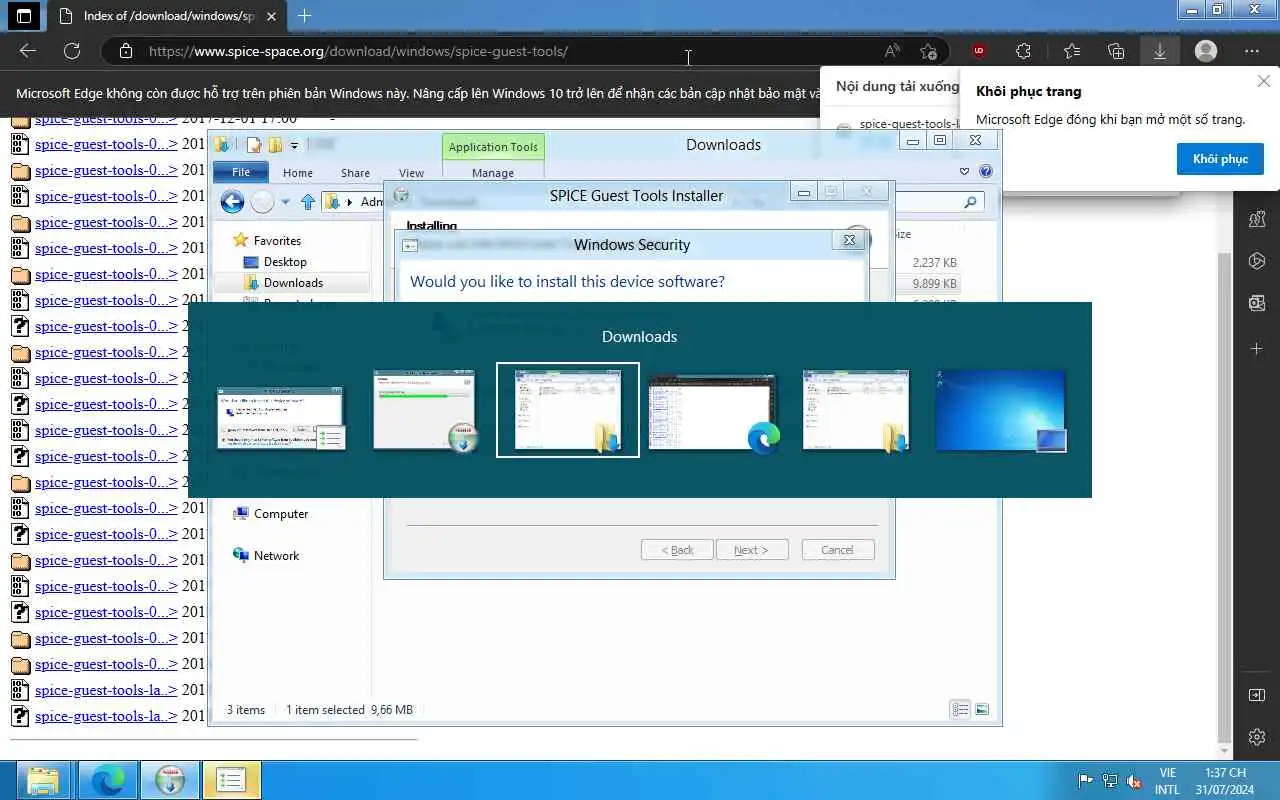
Task: Open Edge Collections
Action: click(x=1116, y=51)
